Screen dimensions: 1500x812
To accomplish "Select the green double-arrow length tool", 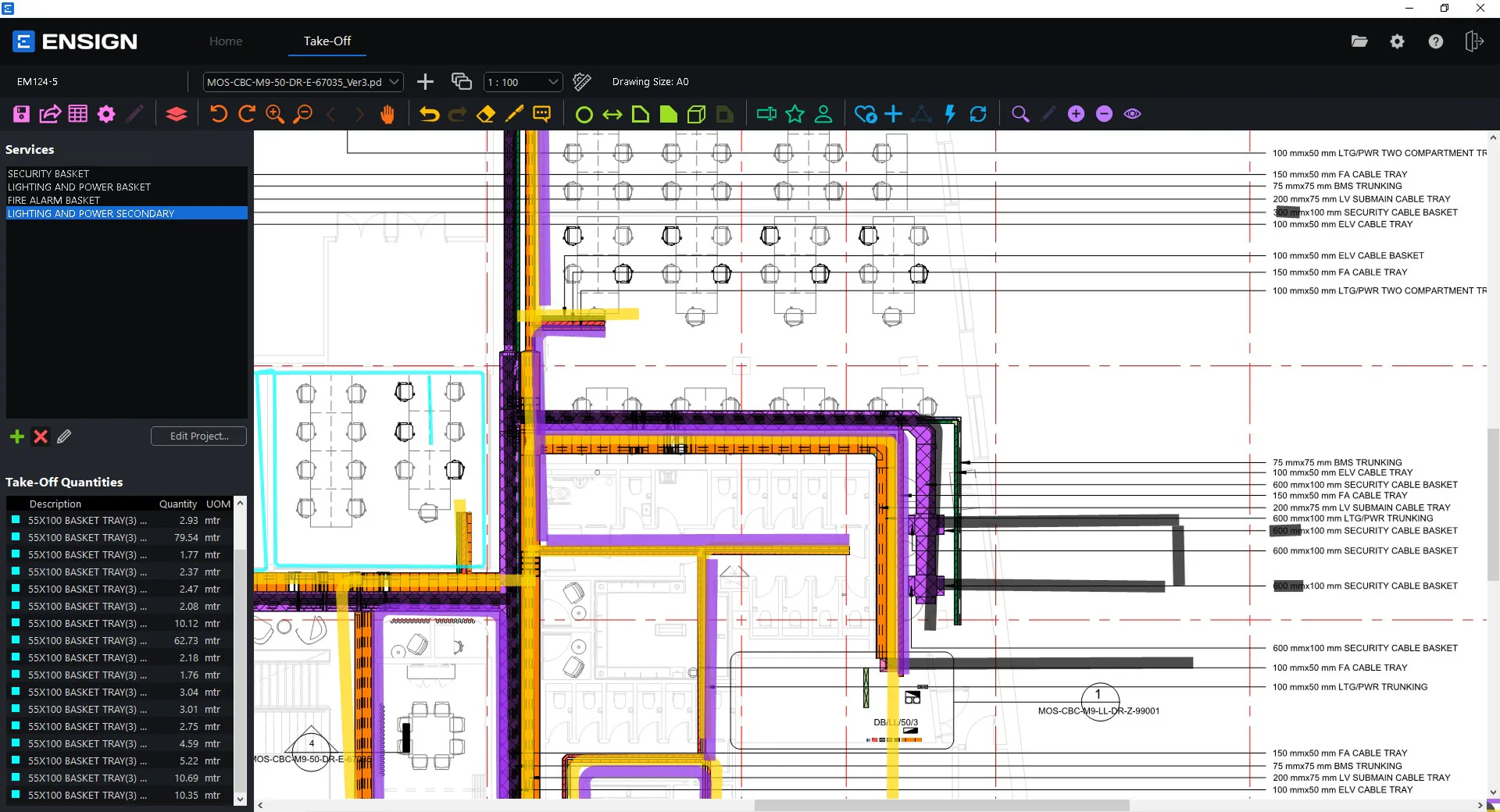I will tap(612, 115).
